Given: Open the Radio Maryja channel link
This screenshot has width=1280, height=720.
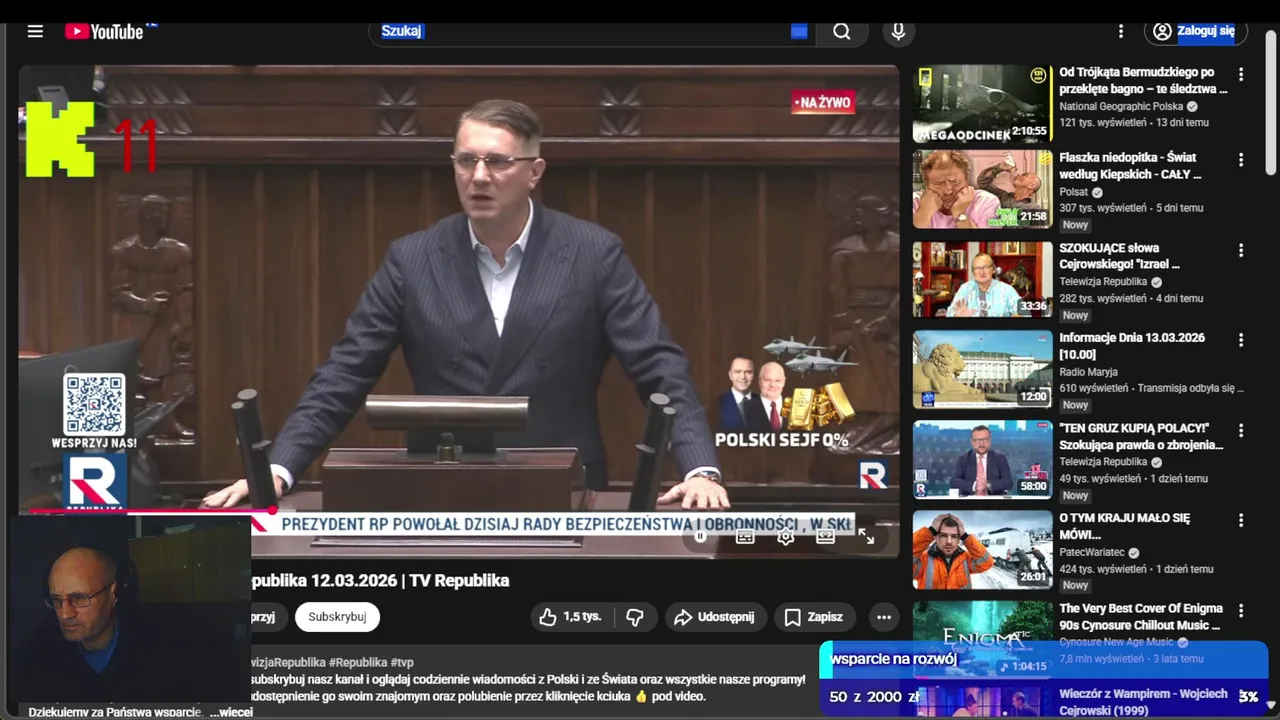Looking at the screenshot, I should coord(1089,372).
